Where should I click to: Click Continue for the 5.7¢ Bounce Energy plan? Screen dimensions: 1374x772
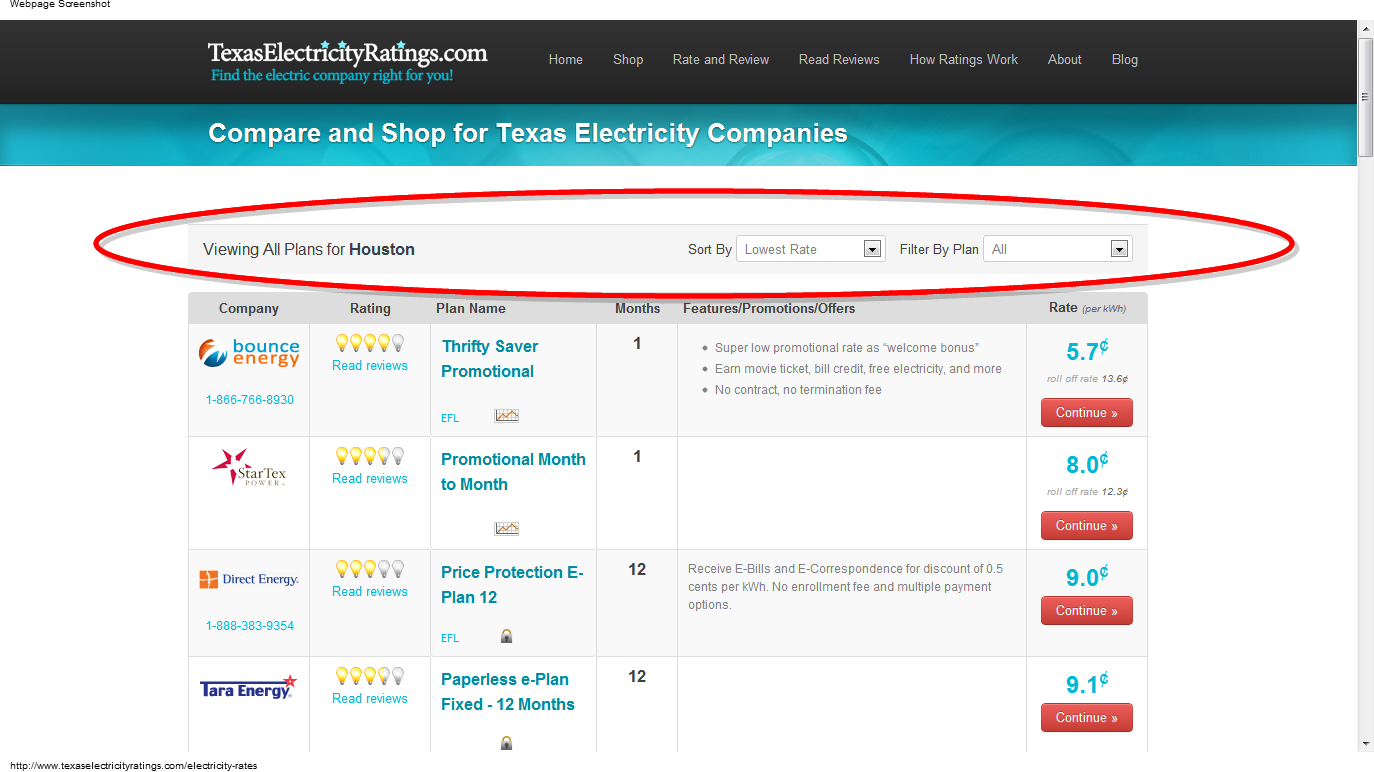tap(1087, 412)
